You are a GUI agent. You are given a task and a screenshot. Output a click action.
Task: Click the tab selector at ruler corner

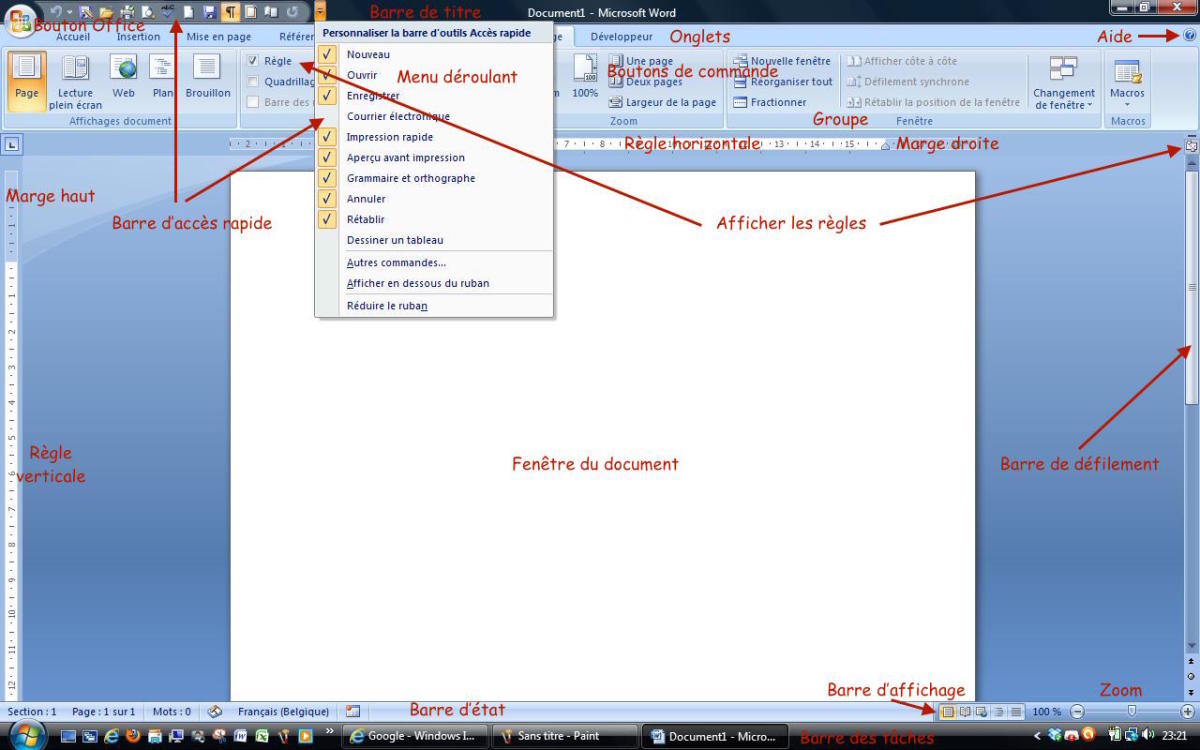click(13, 145)
